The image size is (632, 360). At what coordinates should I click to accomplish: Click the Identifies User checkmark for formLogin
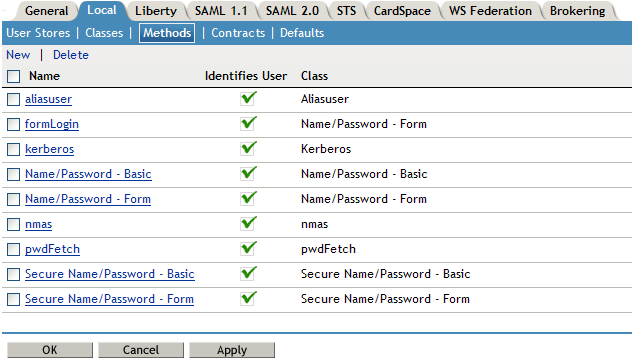[x=248, y=123]
